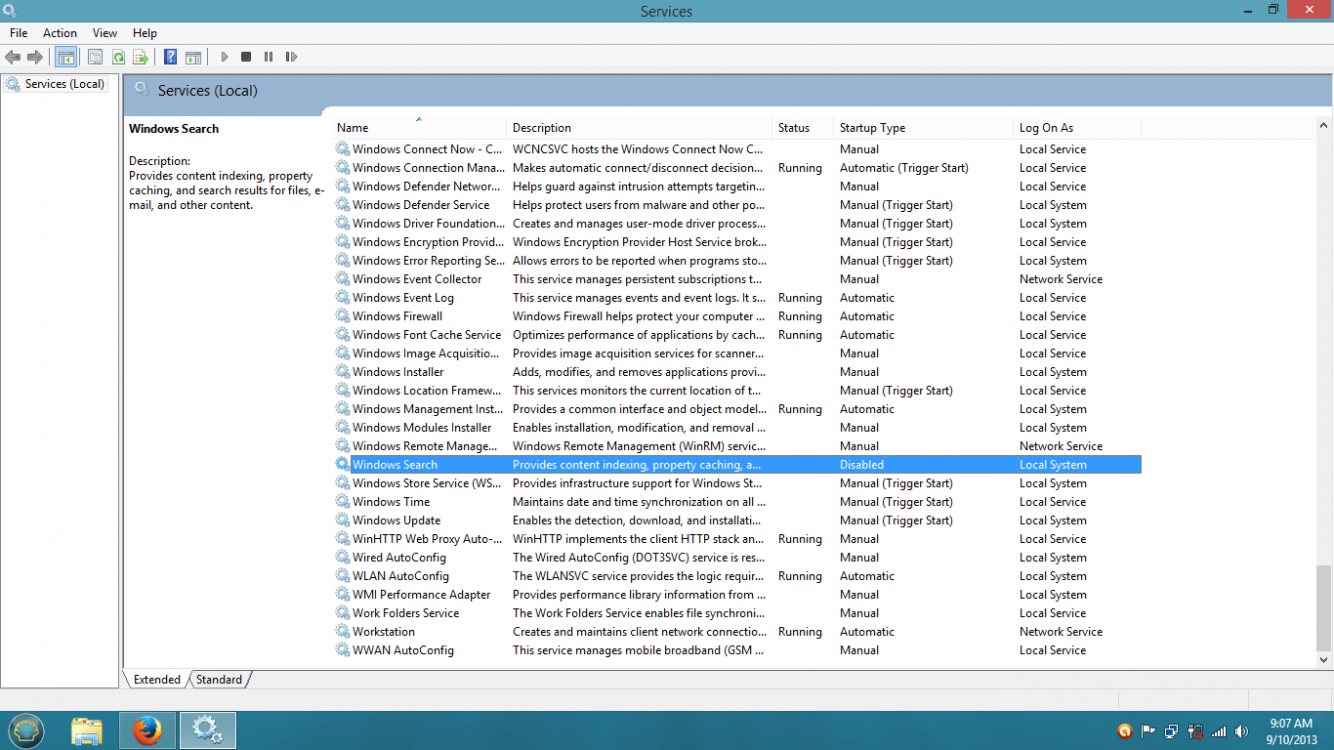Switch to the Standard tab
The image size is (1334, 750).
pos(219,680)
